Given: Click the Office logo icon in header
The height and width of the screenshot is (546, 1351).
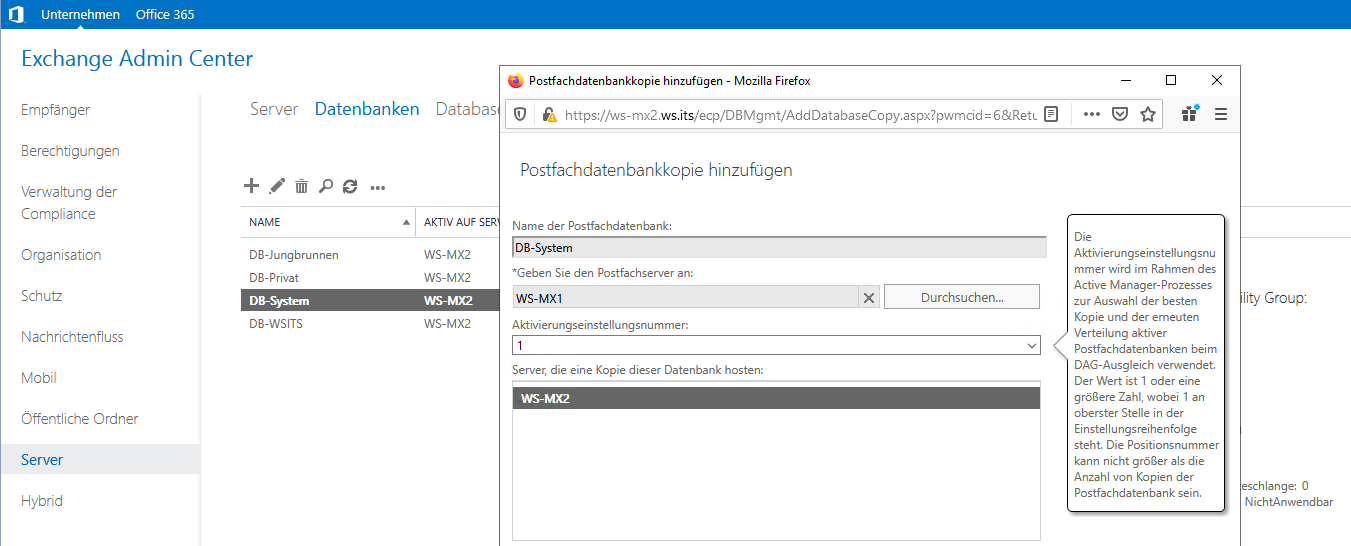Looking at the screenshot, I should [x=16, y=14].
